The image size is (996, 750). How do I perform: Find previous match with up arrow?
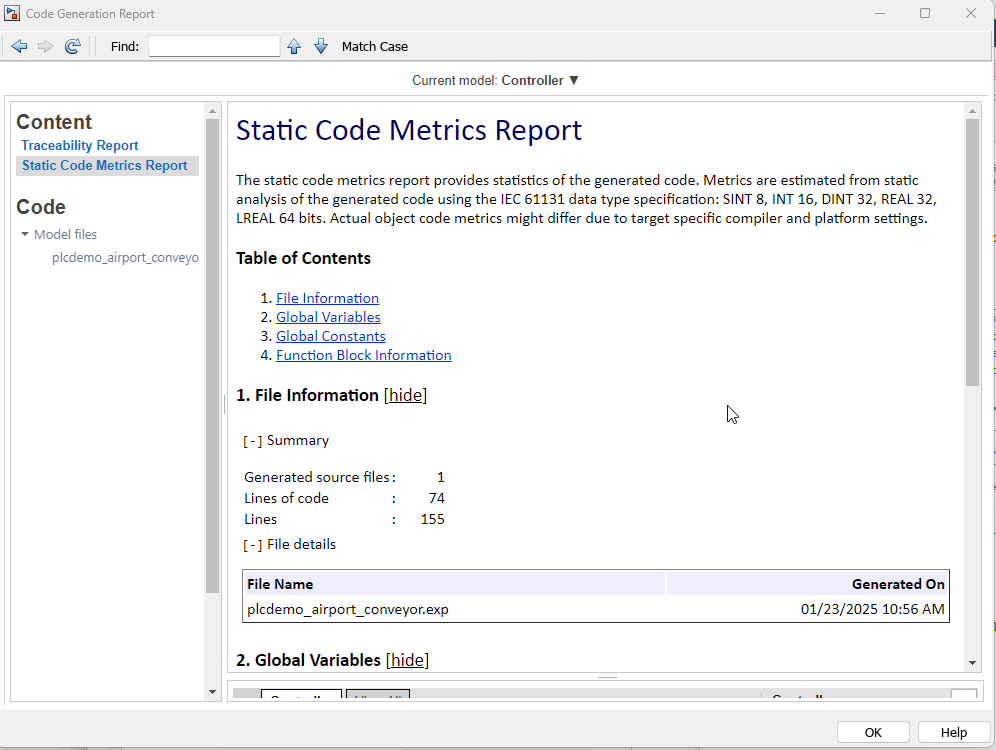click(294, 46)
